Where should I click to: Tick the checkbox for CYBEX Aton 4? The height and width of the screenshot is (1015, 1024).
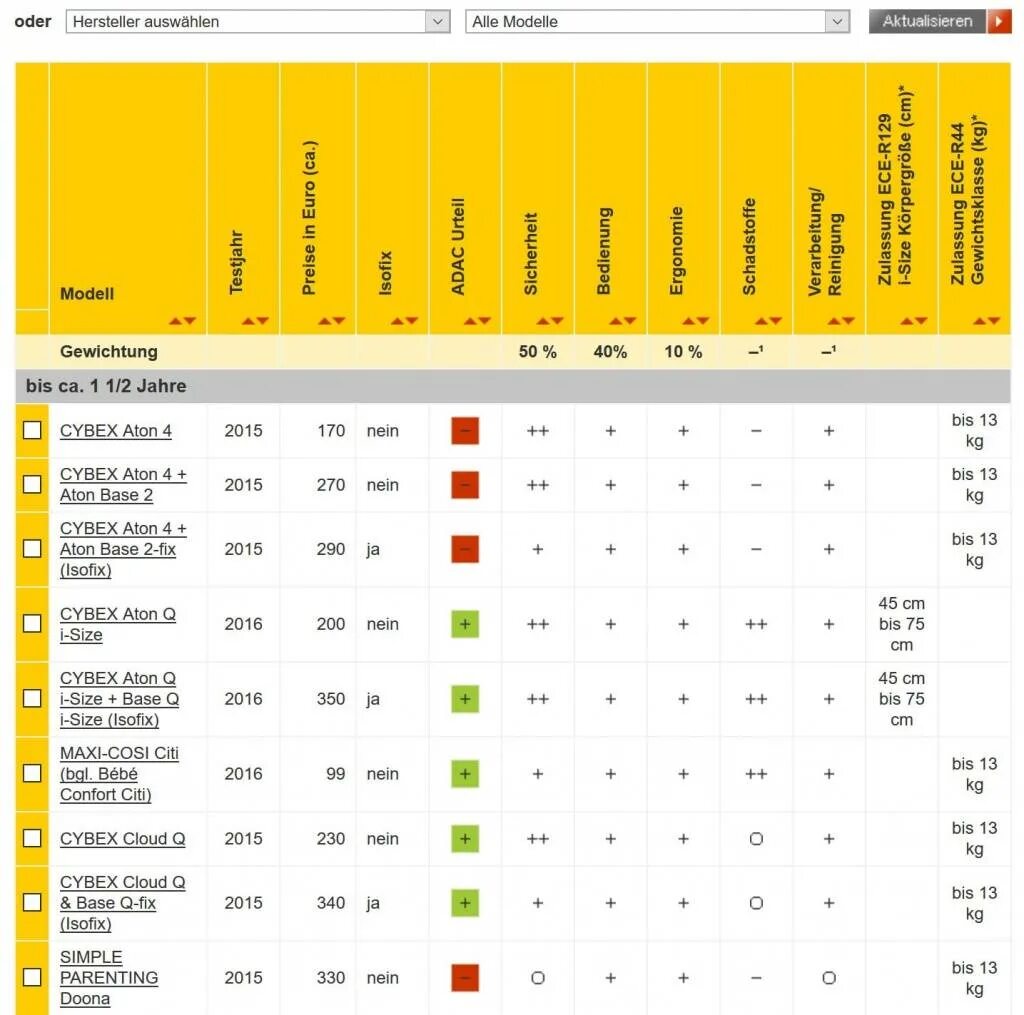pos(32,430)
